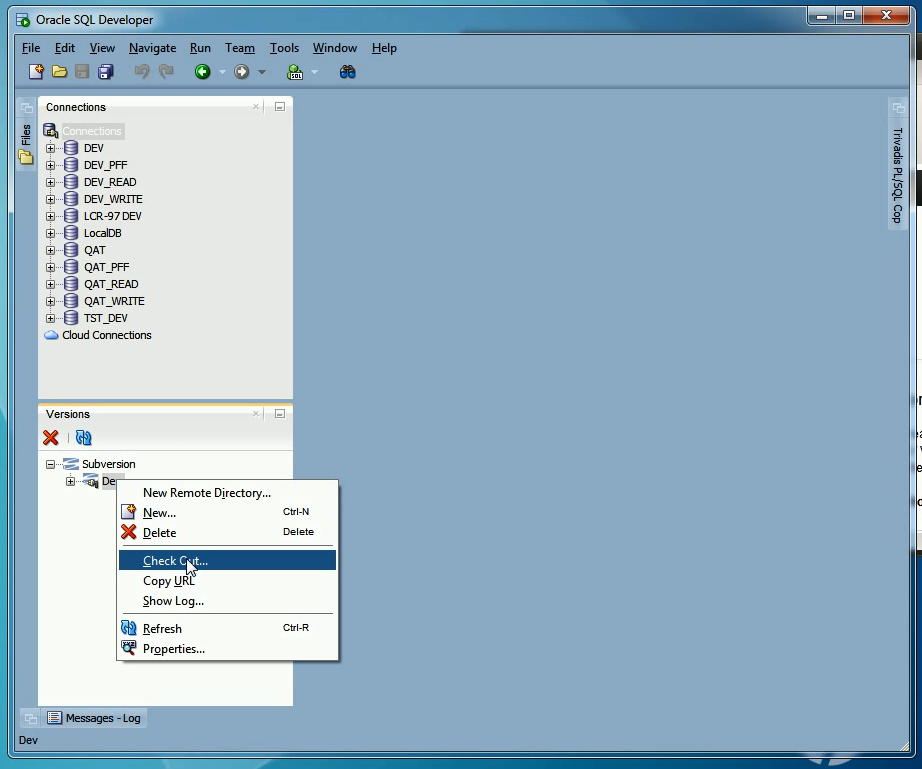
Task: Open dropdown arrow beside Forward button
Action: pos(262,72)
